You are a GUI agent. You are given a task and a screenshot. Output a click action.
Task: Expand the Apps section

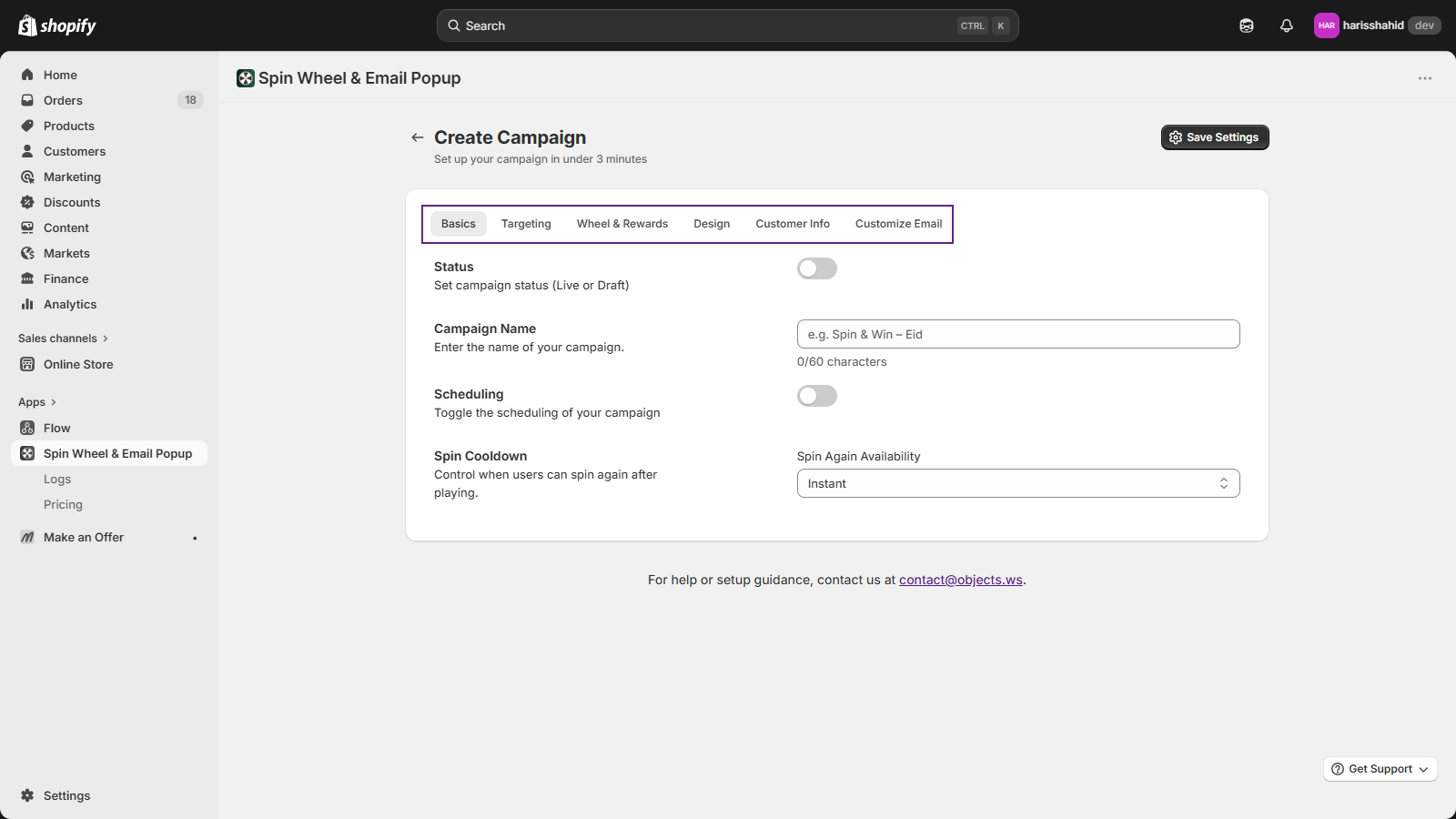click(x=37, y=402)
